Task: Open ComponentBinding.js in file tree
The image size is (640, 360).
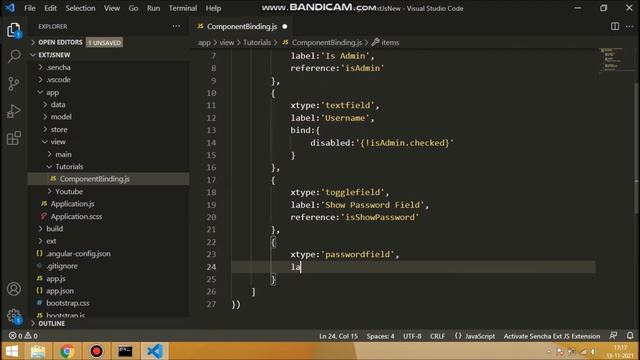Action: (94, 179)
